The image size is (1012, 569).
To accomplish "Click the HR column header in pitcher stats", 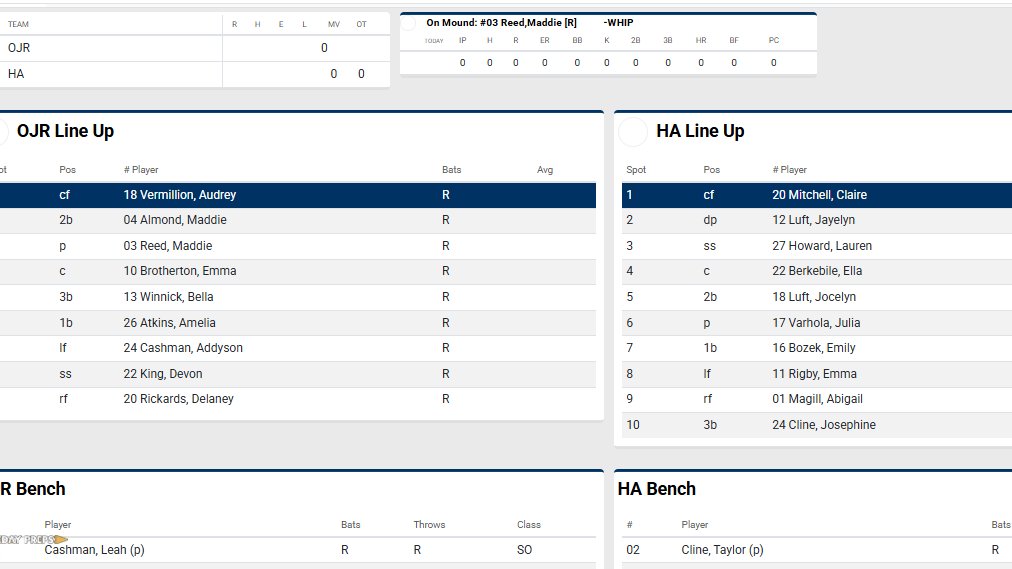I will (x=701, y=40).
